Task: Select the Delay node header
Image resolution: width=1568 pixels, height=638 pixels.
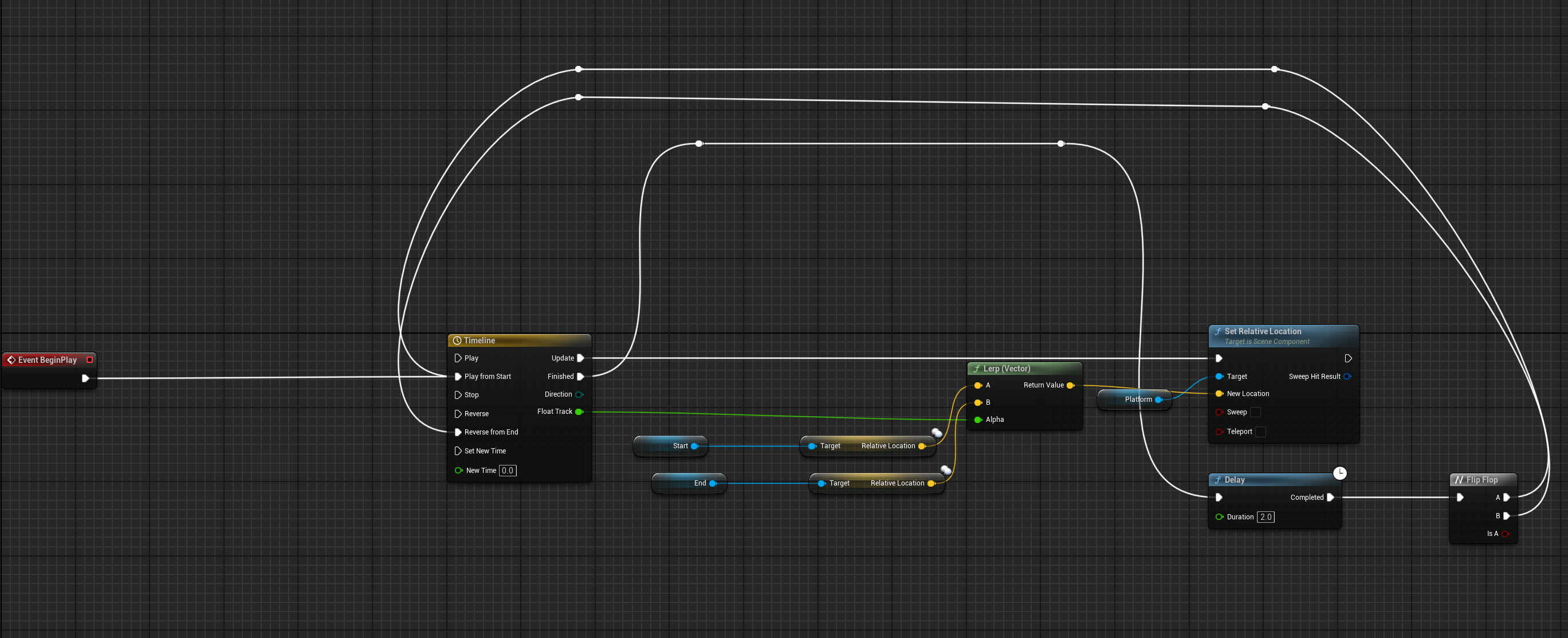Action: (x=1274, y=480)
